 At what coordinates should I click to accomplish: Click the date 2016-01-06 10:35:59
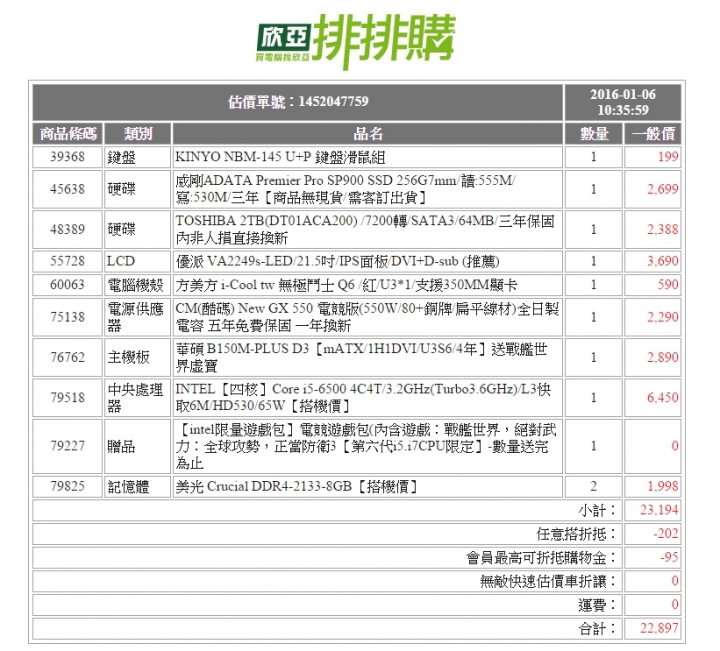tap(623, 102)
